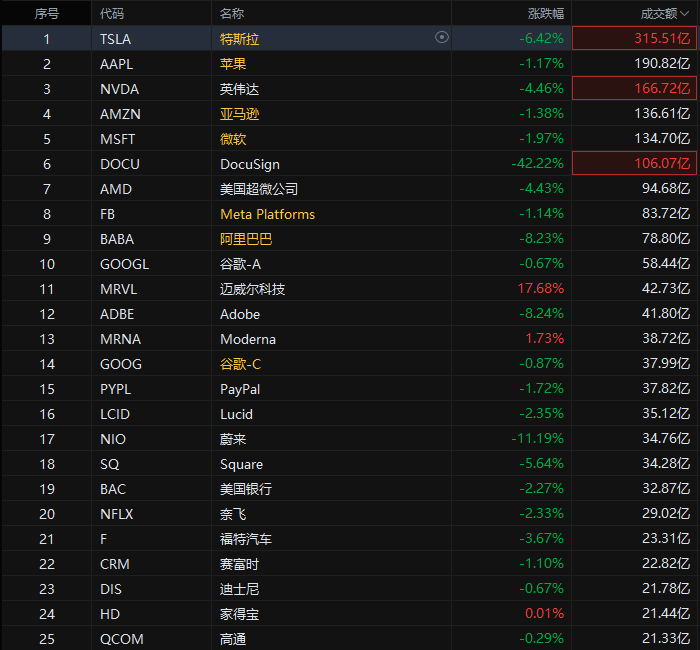Viewport: 700px width, 650px height.
Task: Click the 英伟达 stock name
Action: point(239,89)
